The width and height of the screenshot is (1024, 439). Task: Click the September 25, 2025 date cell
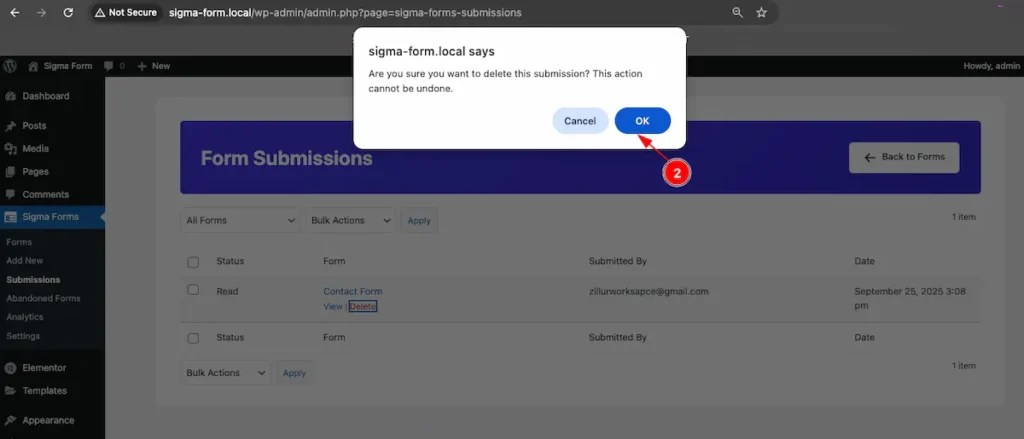click(x=910, y=298)
